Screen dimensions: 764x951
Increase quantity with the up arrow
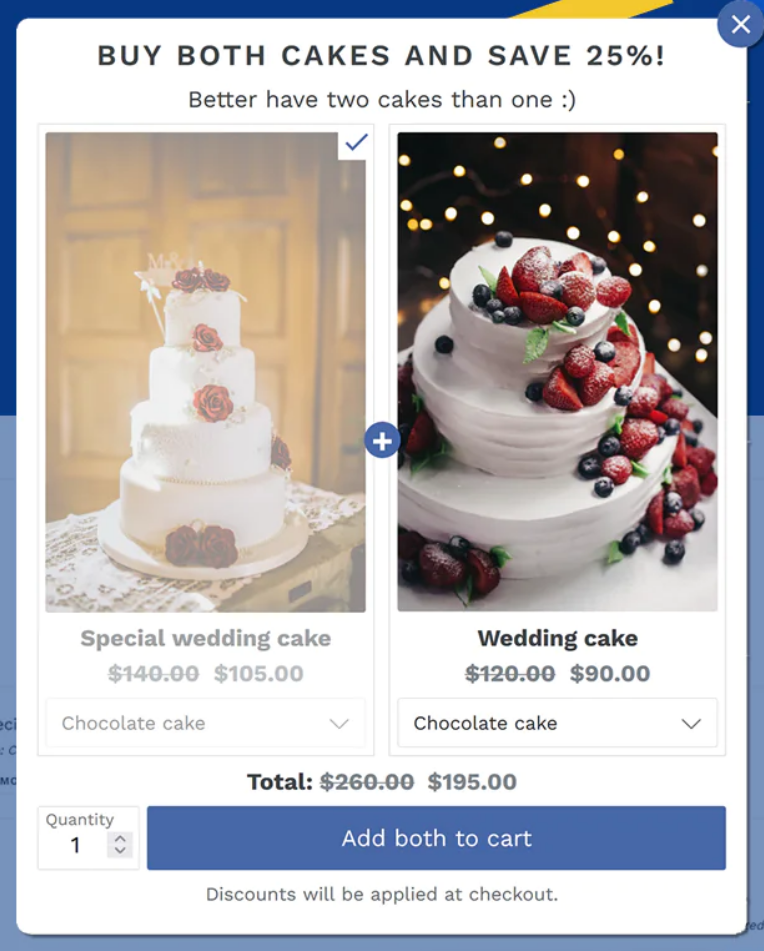click(120, 839)
